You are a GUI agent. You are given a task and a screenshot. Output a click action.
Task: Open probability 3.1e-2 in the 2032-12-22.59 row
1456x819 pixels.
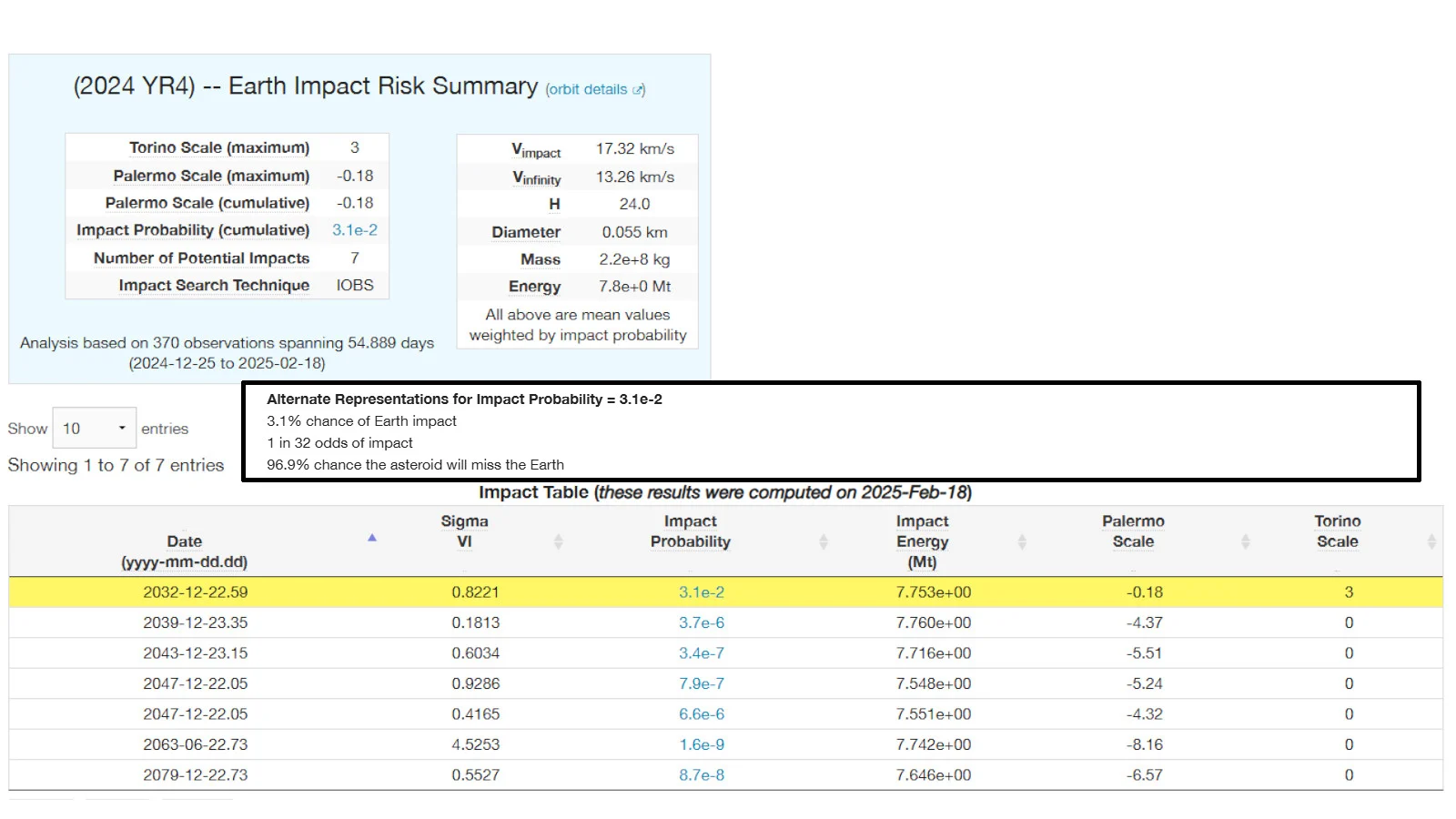(x=702, y=592)
